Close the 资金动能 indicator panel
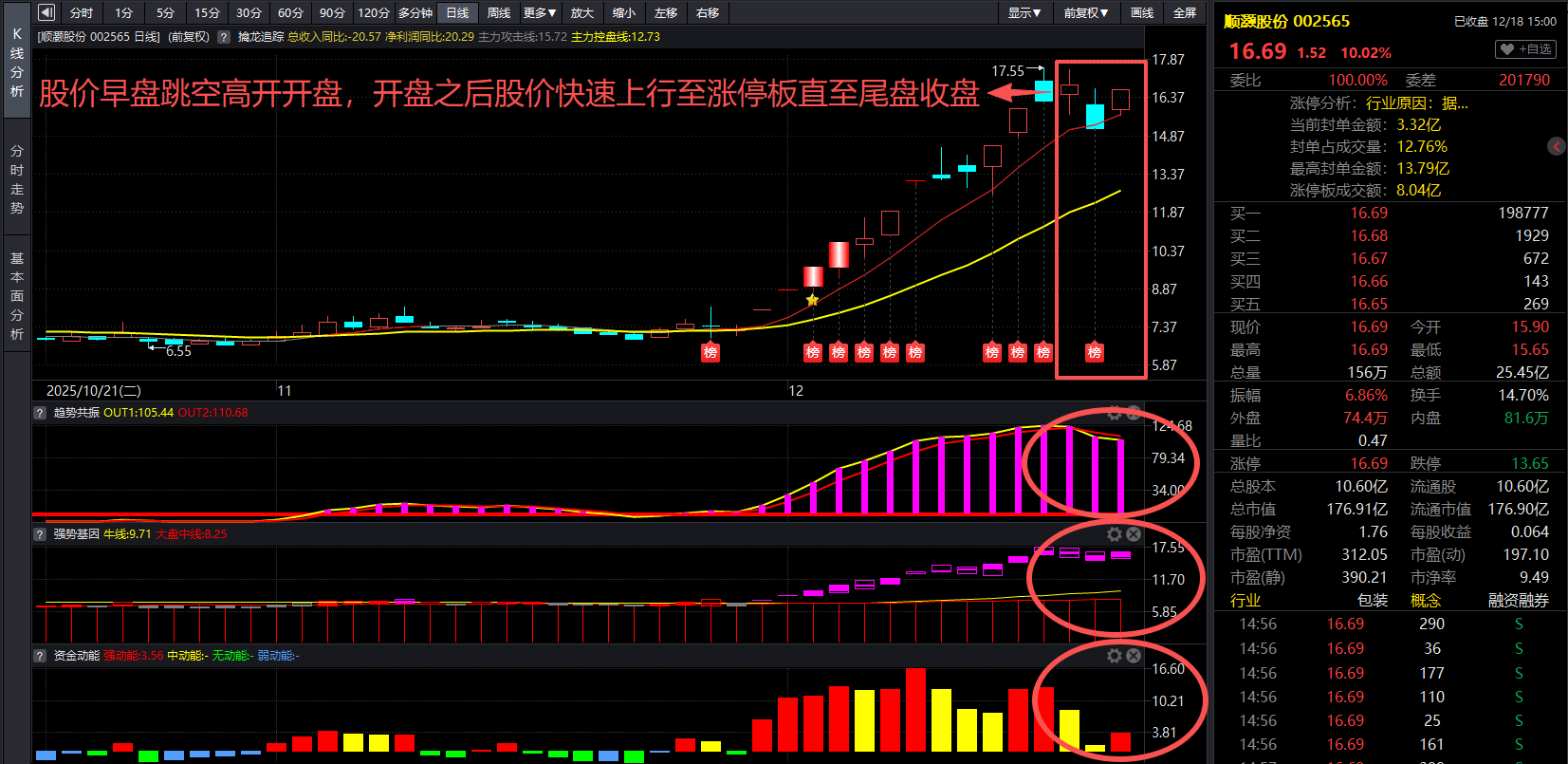1568x764 pixels. [1133, 656]
